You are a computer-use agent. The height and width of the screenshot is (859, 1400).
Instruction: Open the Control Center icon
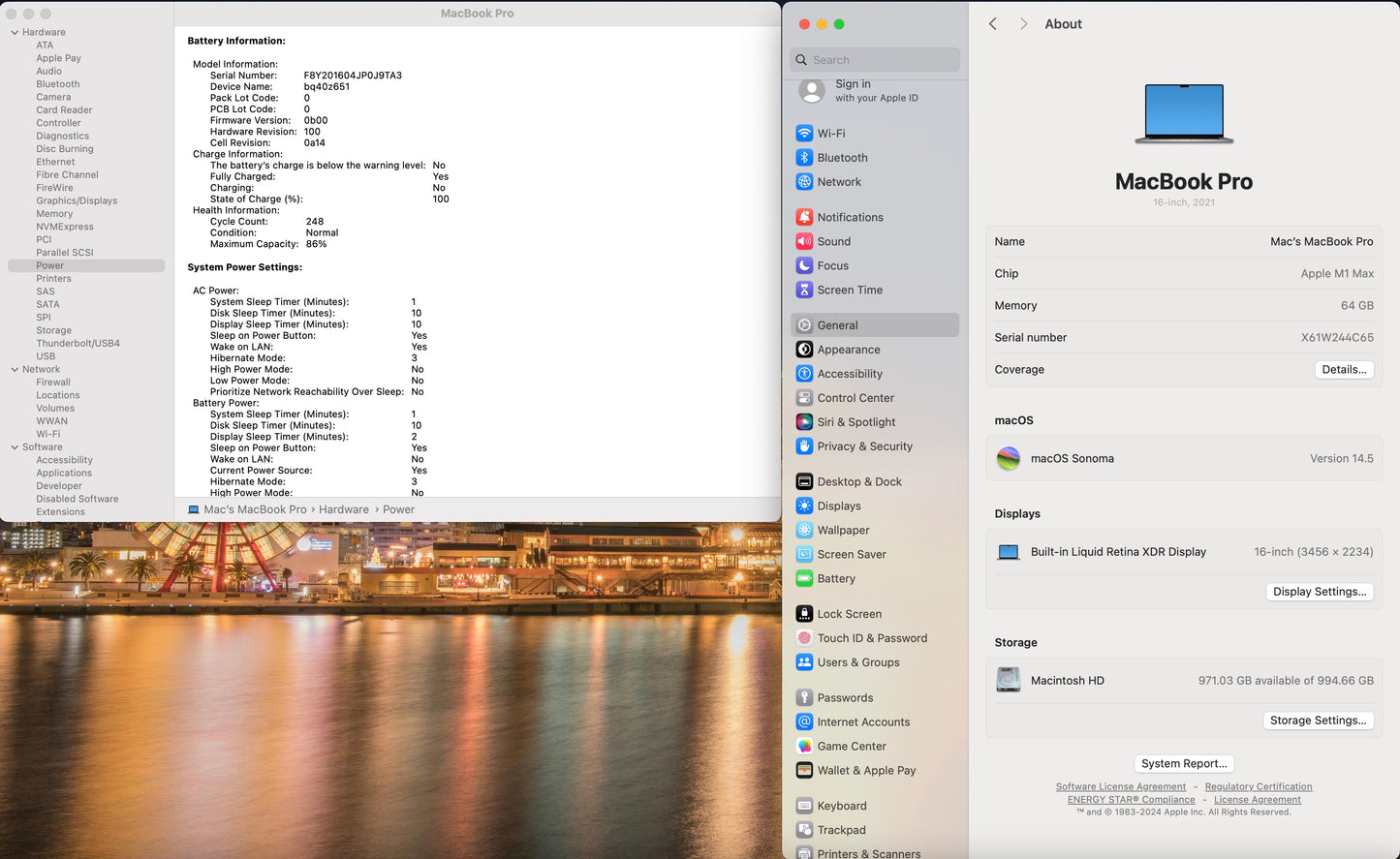point(804,398)
